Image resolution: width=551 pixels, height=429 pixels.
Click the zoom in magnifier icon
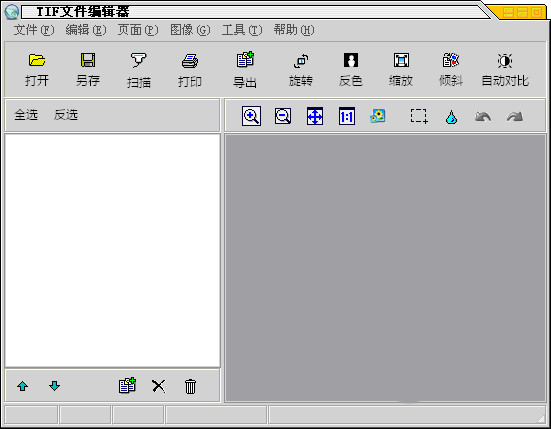pos(251,116)
